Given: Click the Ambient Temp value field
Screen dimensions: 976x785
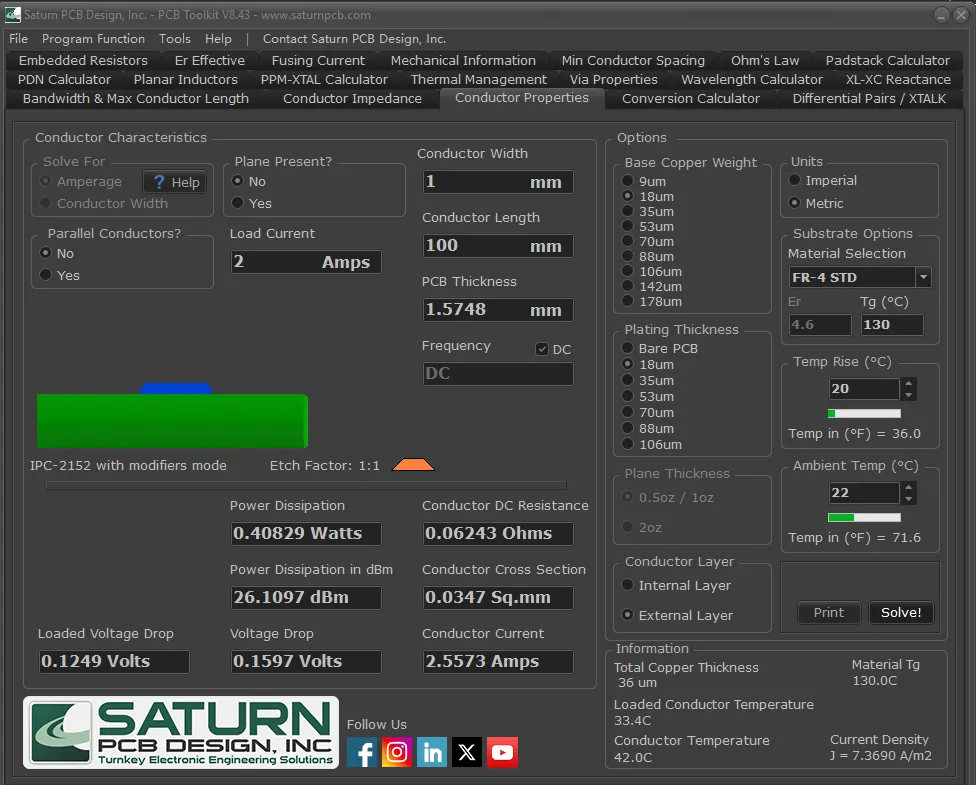Looking at the screenshot, I should coord(864,492).
